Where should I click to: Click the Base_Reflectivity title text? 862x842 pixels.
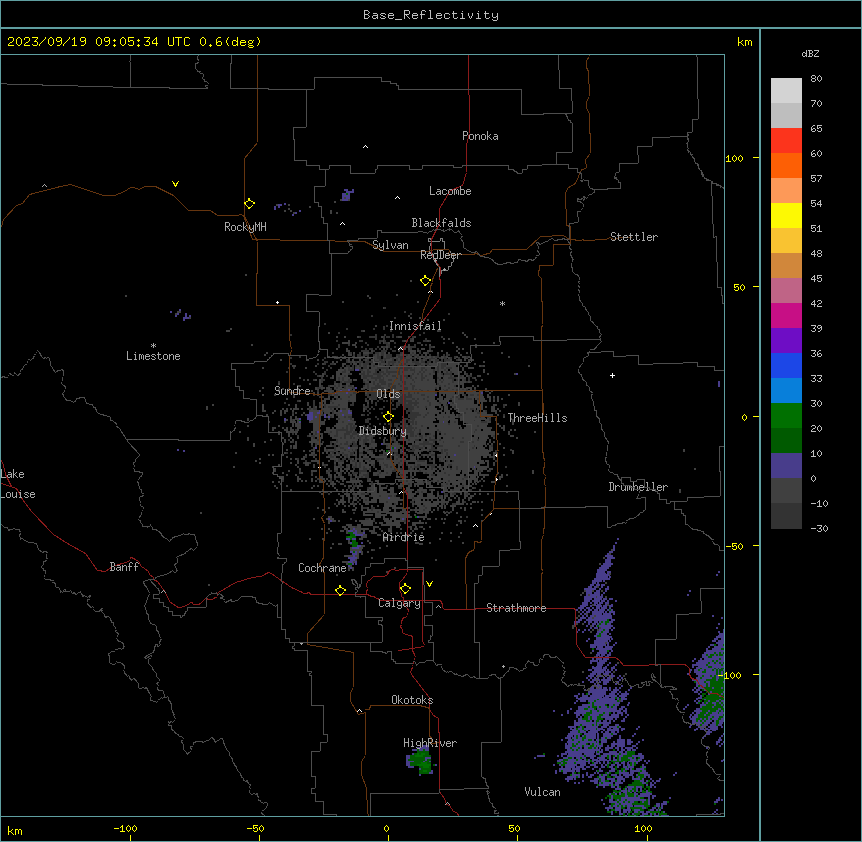point(431,15)
